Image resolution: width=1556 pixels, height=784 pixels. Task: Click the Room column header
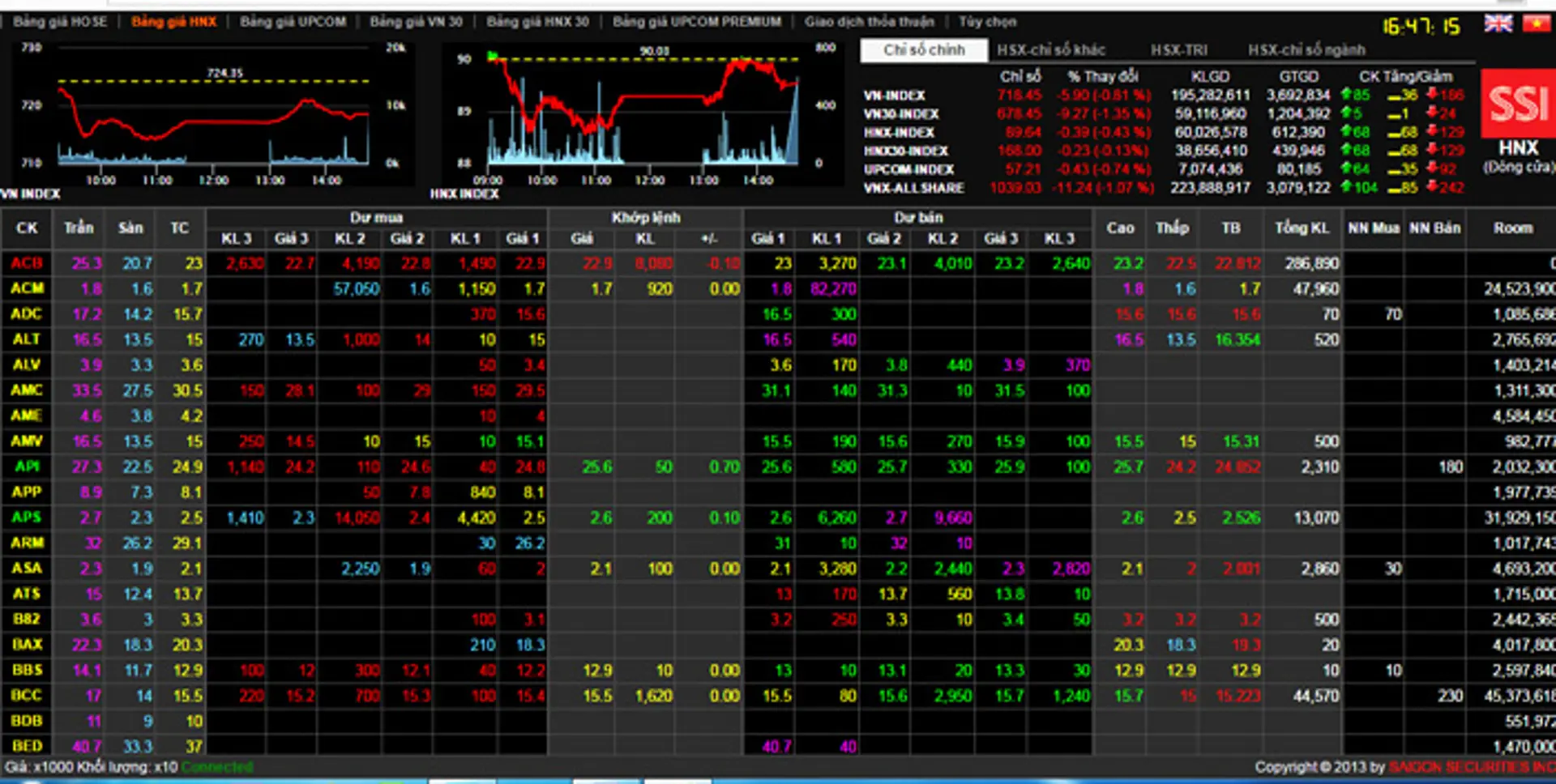[1513, 228]
